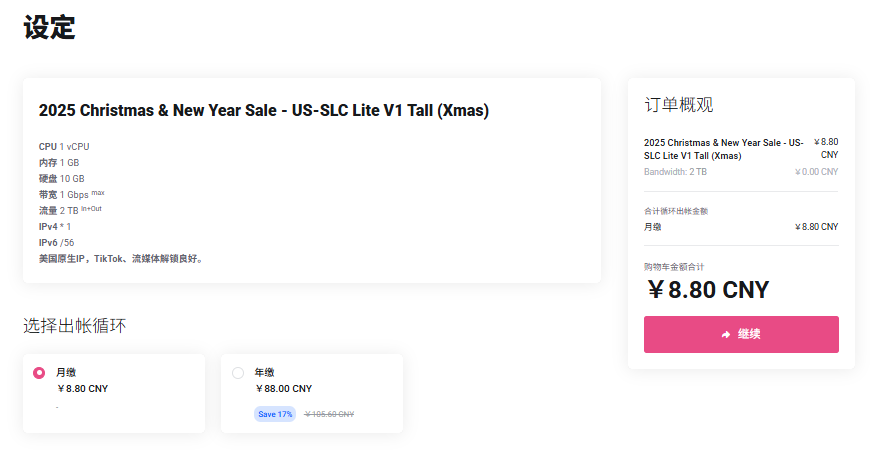The height and width of the screenshot is (453, 870).
Task: Click the US-SLC Lite V1 Tall product title
Action: point(264,110)
